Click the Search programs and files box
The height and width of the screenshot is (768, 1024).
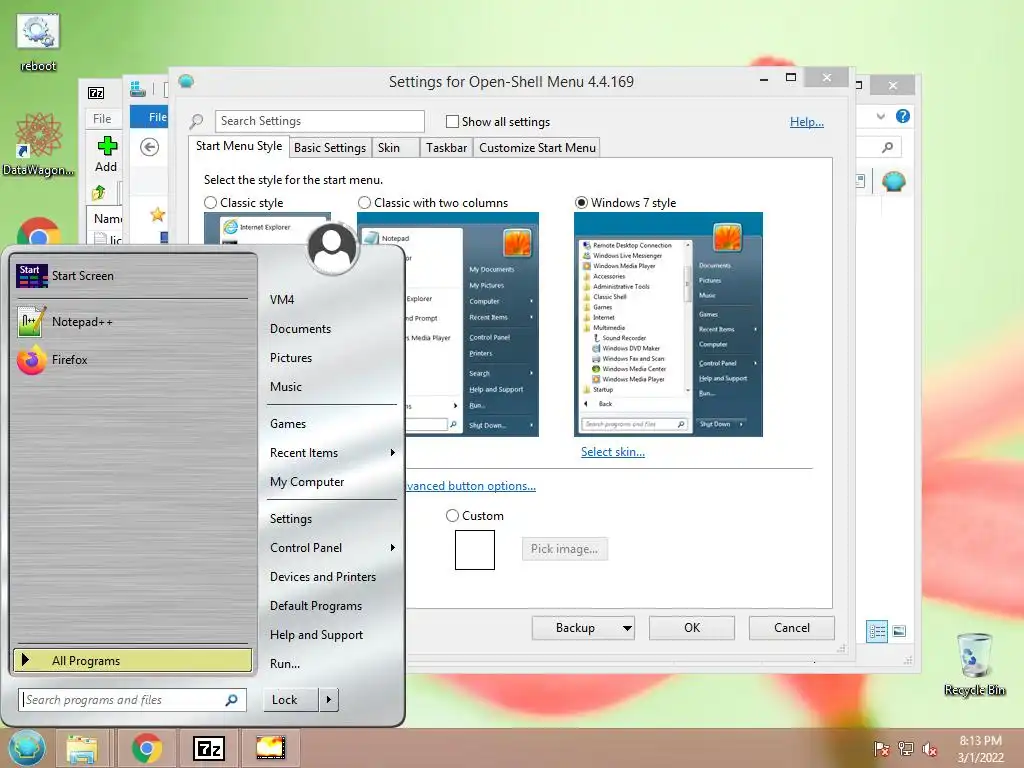pyautogui.click(x=132, y=700)
